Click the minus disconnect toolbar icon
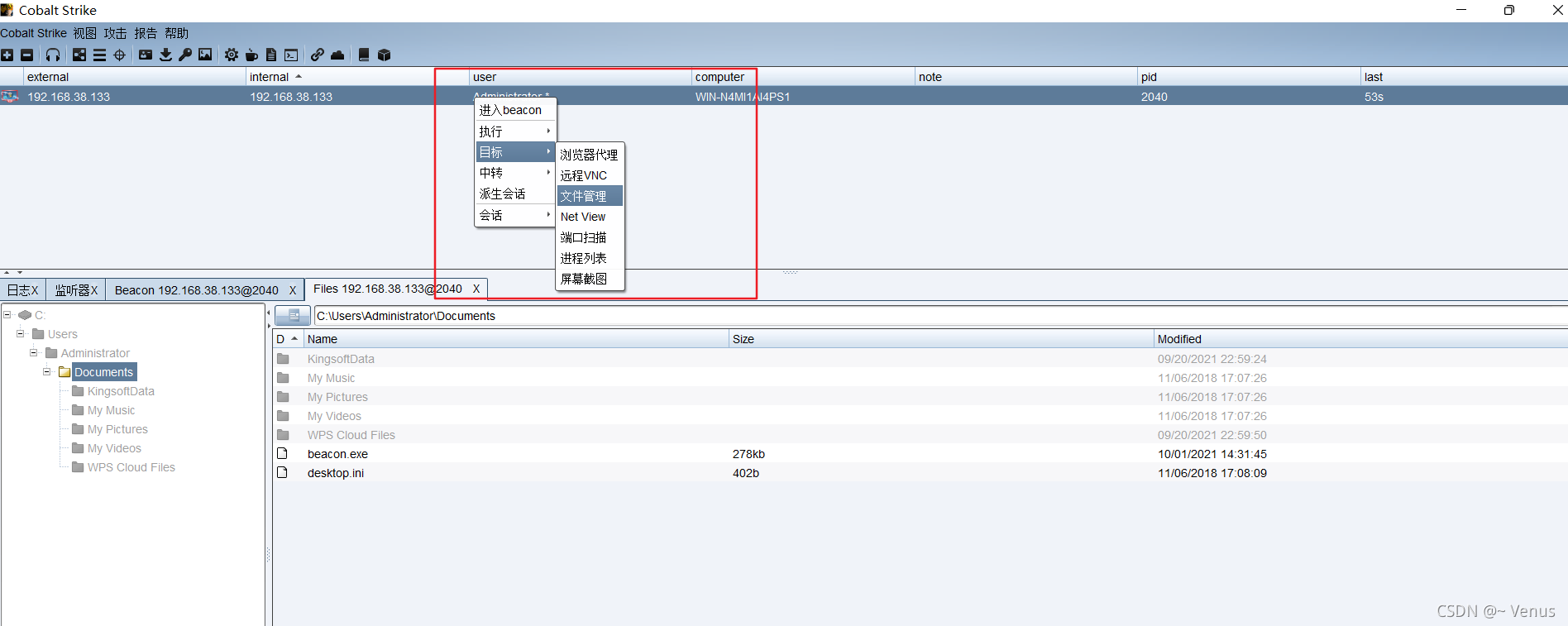 point(27,55)
